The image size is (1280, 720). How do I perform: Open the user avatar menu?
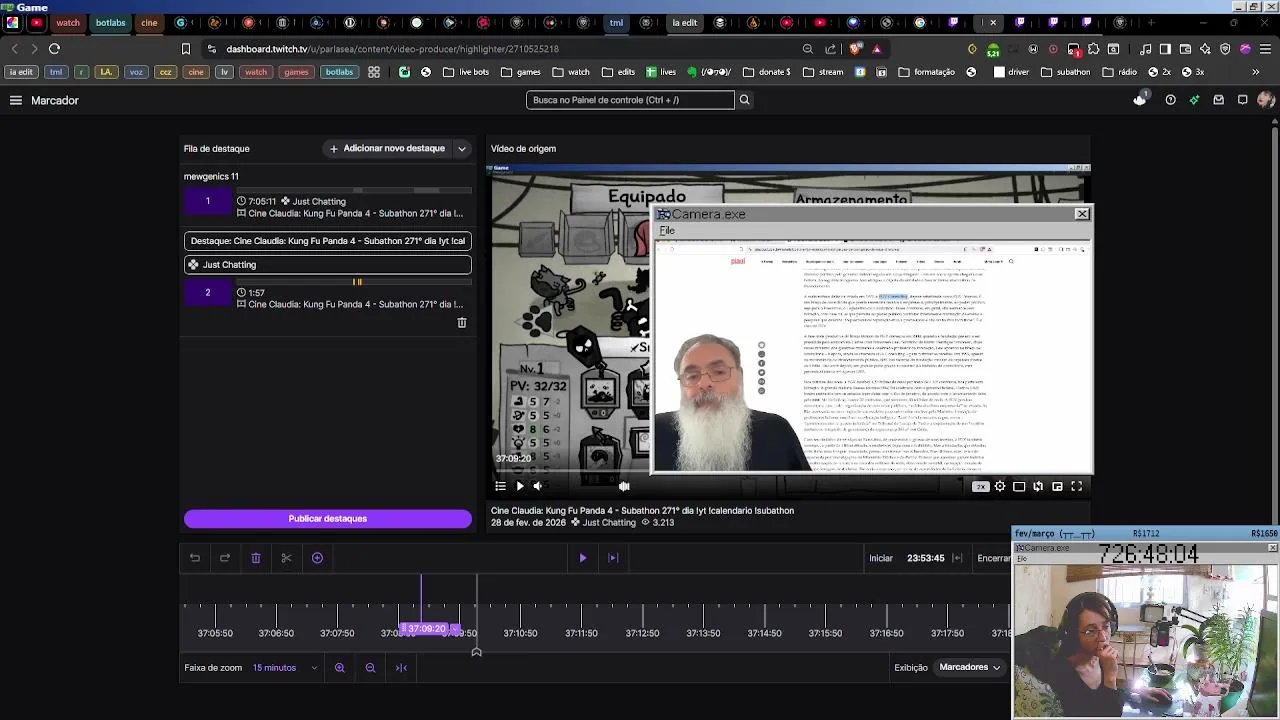pos(1266,100)
